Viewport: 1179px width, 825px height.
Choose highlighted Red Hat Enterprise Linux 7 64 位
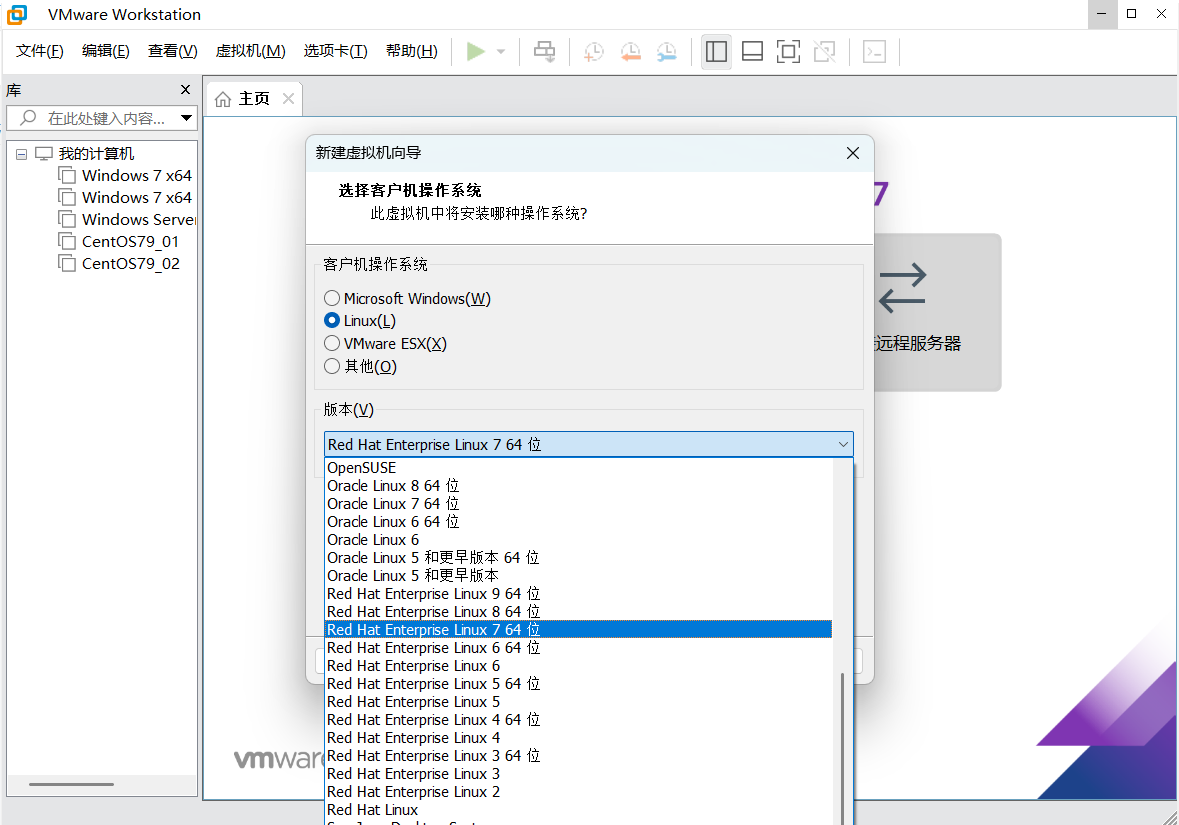pyautogui.click(x=578, y=629)
